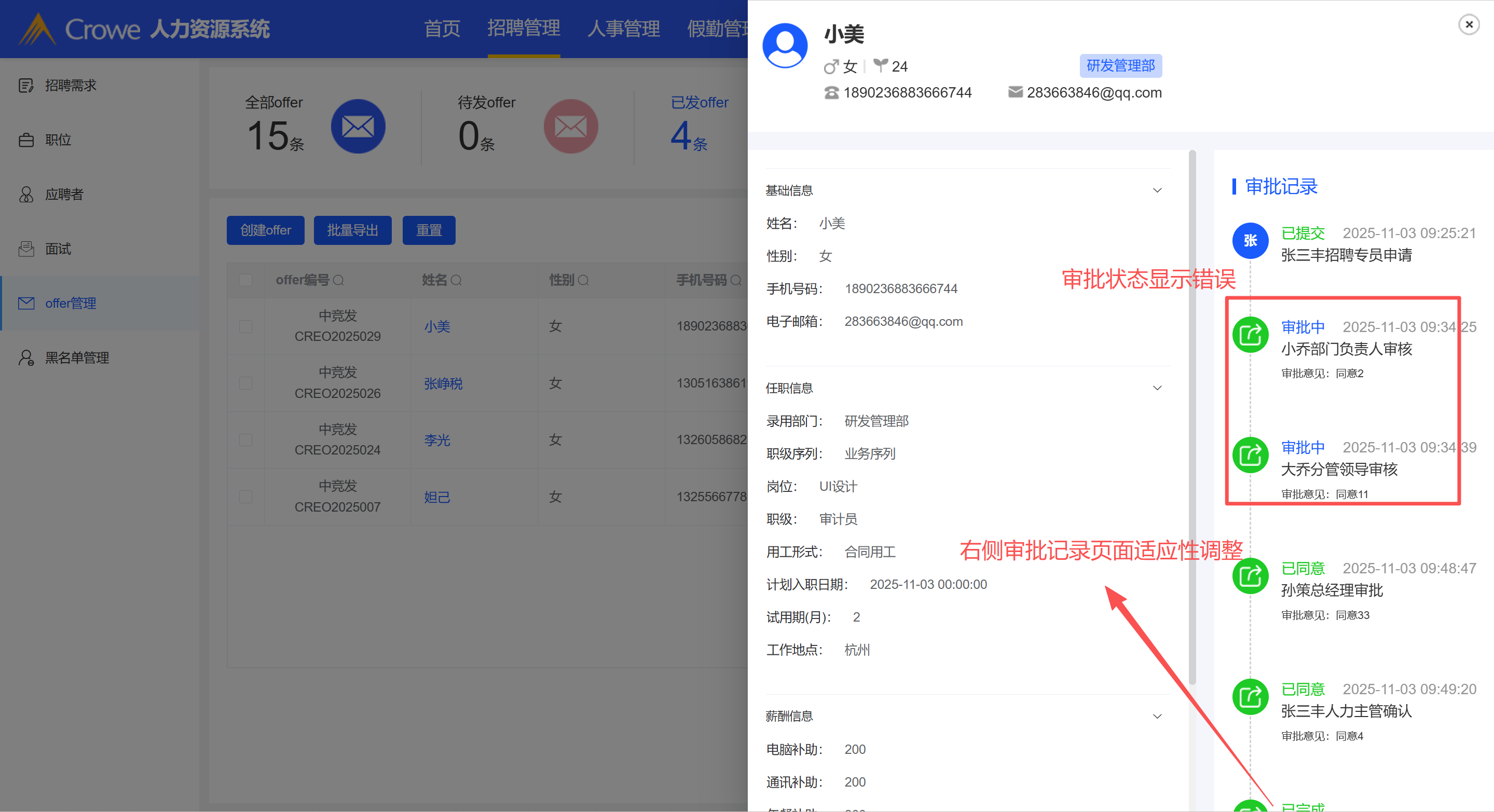Check the row checkbox for CREO2025024
Screen dimensions: 1494x812
tap(246, 440)
